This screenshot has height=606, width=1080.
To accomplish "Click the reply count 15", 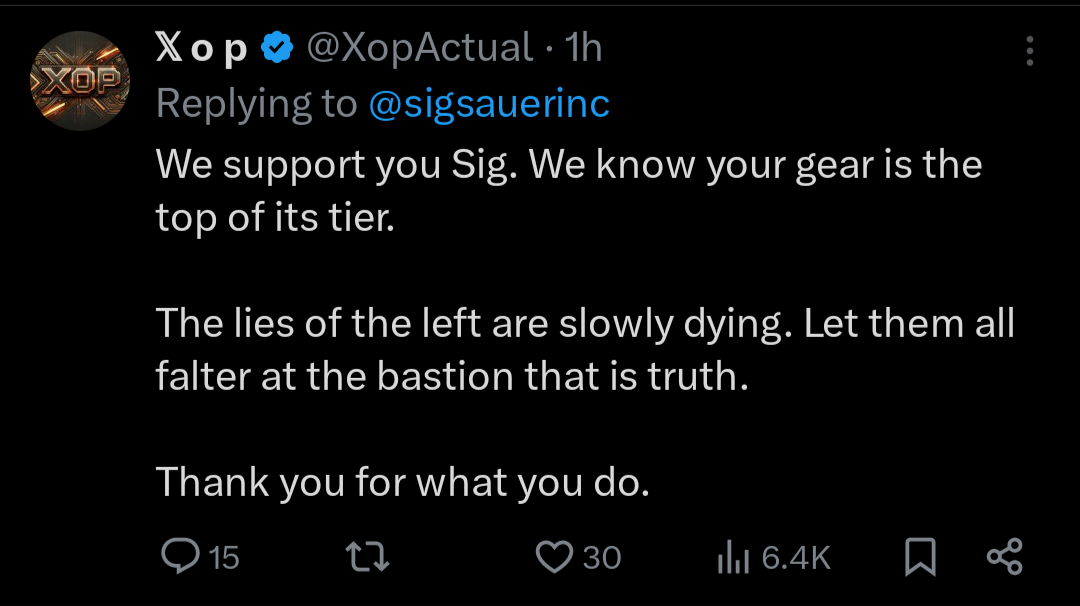I will (225, 558).
